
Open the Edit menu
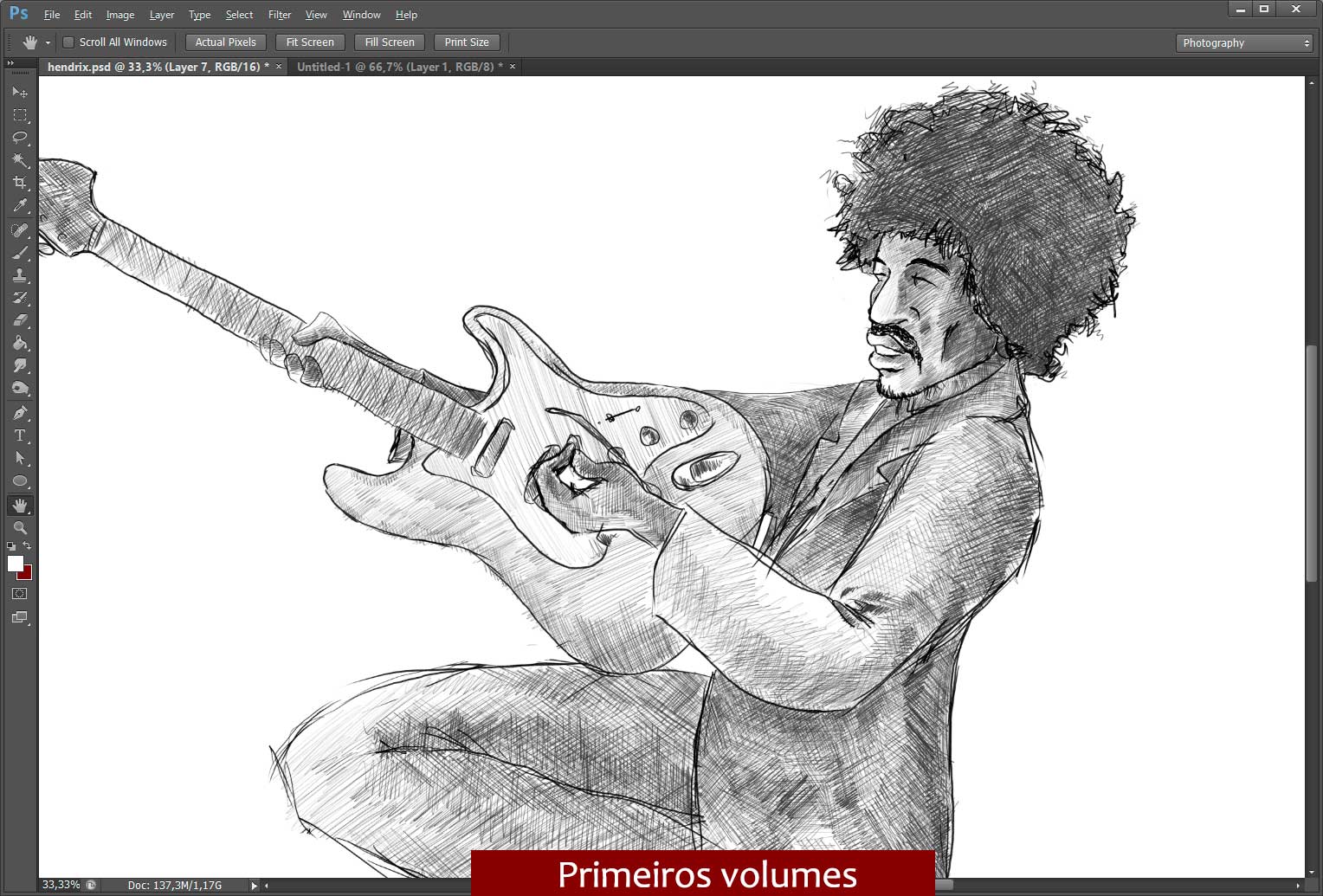pyautogui.click(x=83, y=15)
